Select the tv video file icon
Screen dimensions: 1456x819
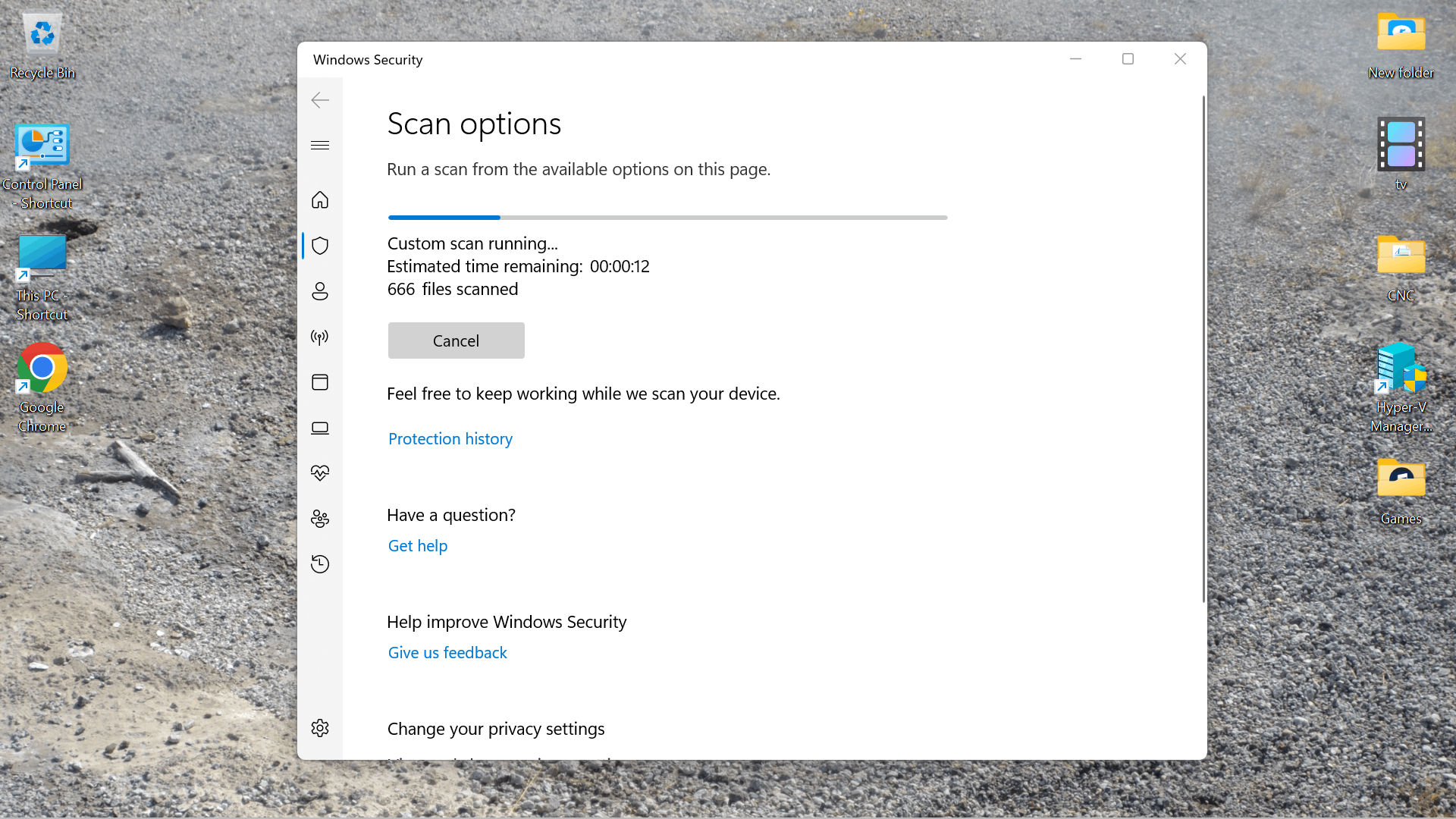pyautogui.click(x=1401, y=154)
